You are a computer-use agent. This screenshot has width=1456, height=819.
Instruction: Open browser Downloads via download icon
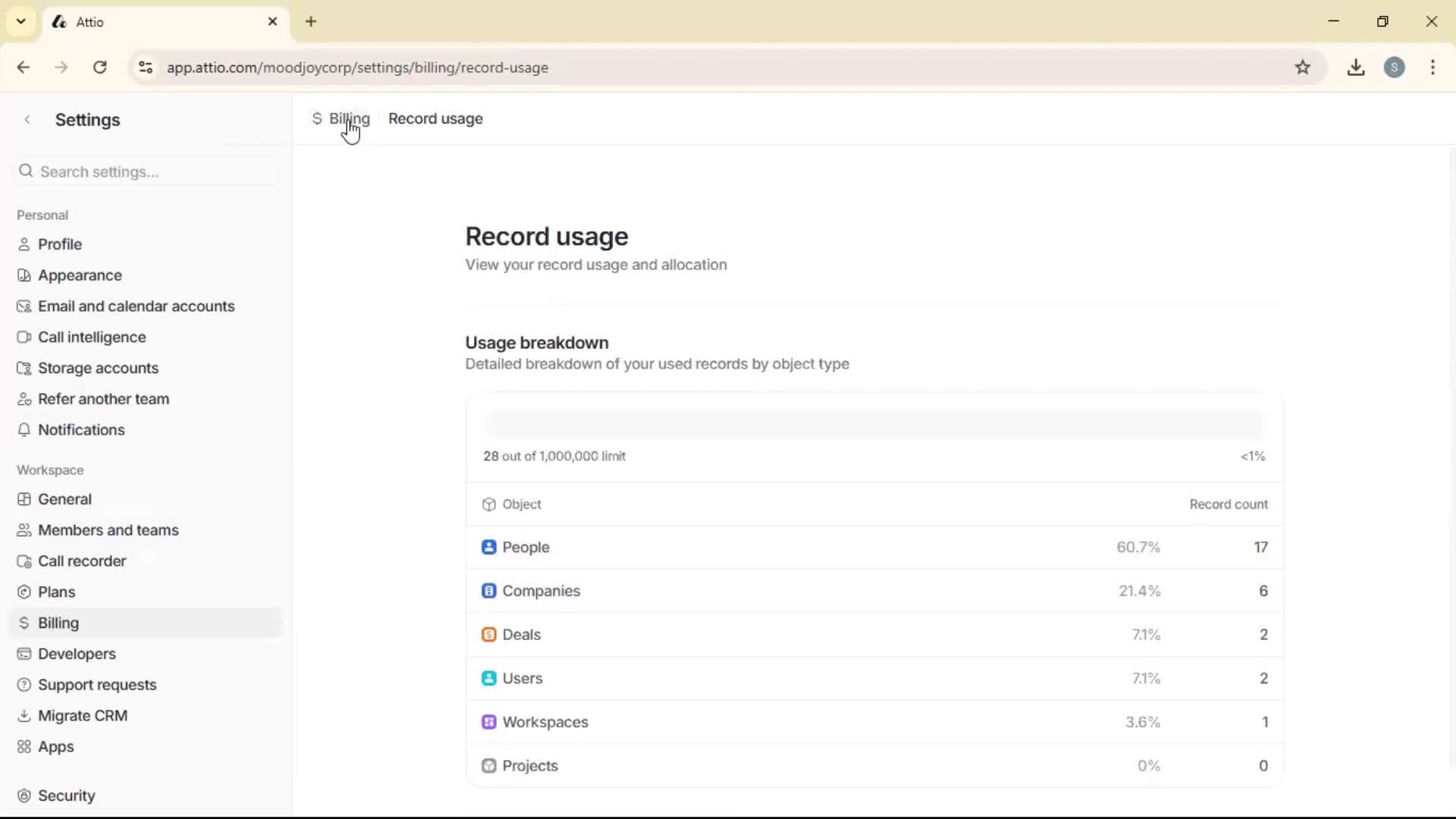1356,67
